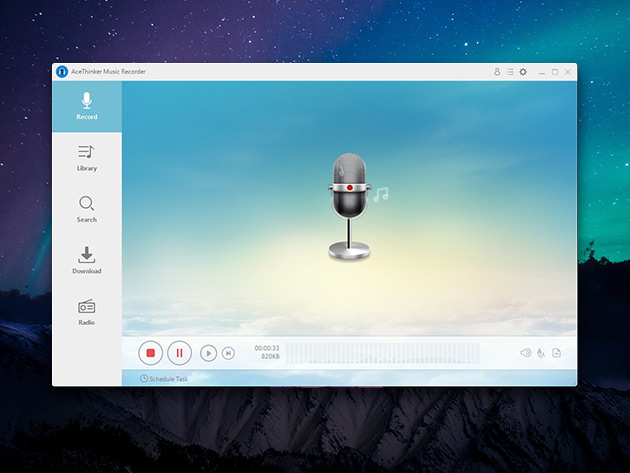Open the Library section
630x473 pixels.
pyautogui.click(x=87, y=158)
